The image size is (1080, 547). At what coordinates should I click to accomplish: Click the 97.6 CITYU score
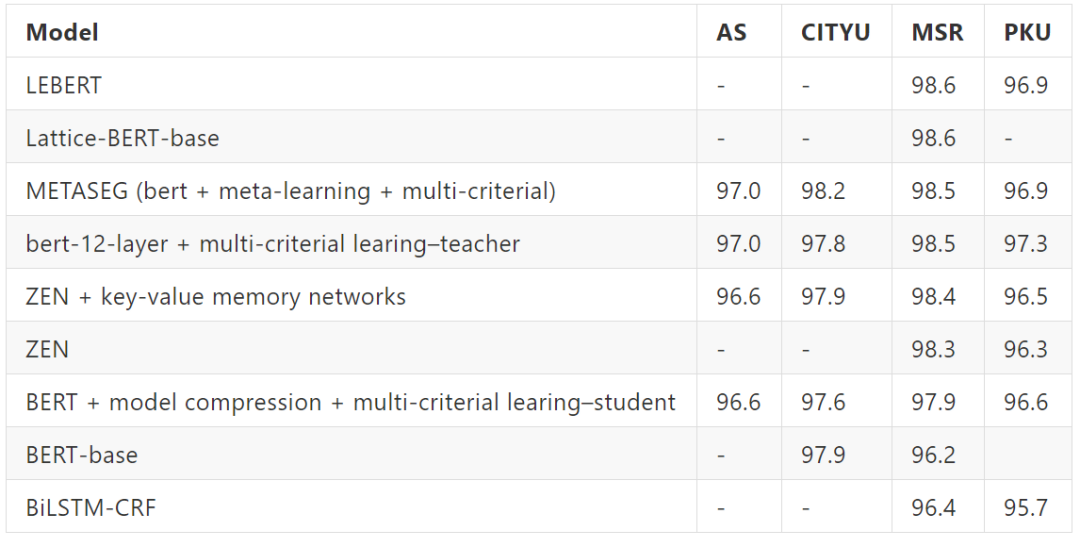(x=823, y=402)
